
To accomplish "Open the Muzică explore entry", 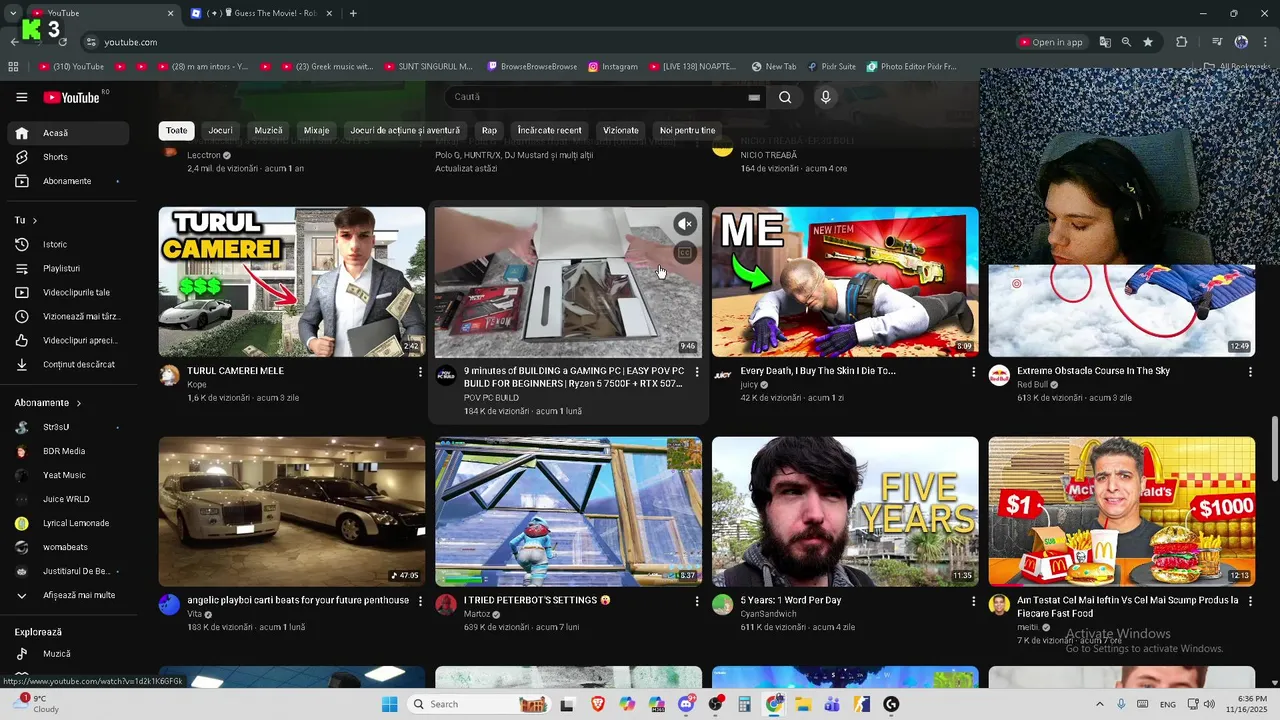I will click(x=68, y=654).
